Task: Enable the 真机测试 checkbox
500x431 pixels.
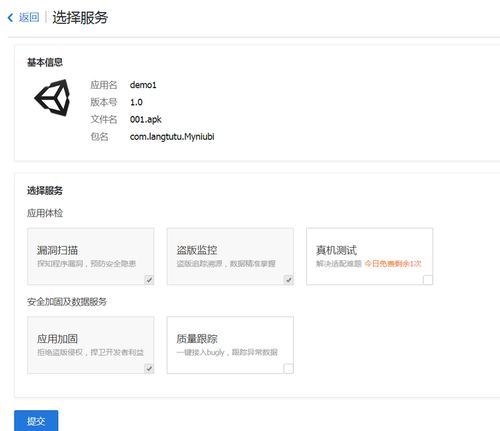Action: 428,280
